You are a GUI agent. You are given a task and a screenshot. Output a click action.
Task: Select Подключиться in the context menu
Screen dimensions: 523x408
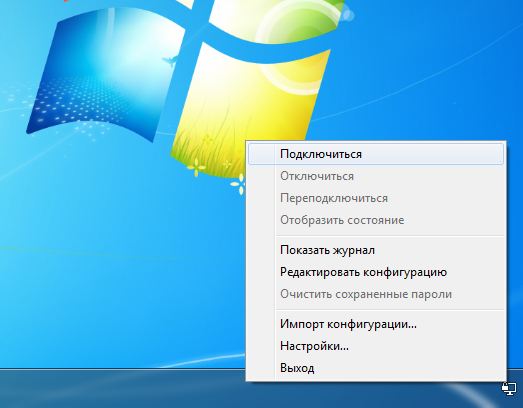pyautogui.click(x=376, y=154)
